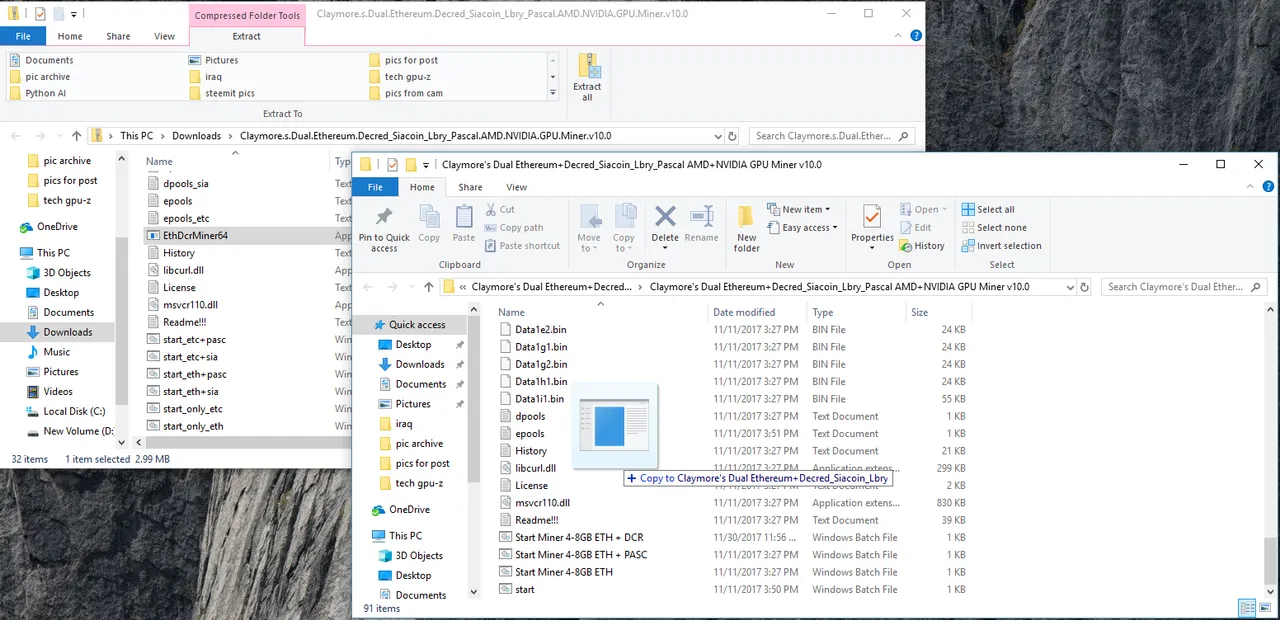Expand Extract To destinations list arrow

[x=553, y=93]
